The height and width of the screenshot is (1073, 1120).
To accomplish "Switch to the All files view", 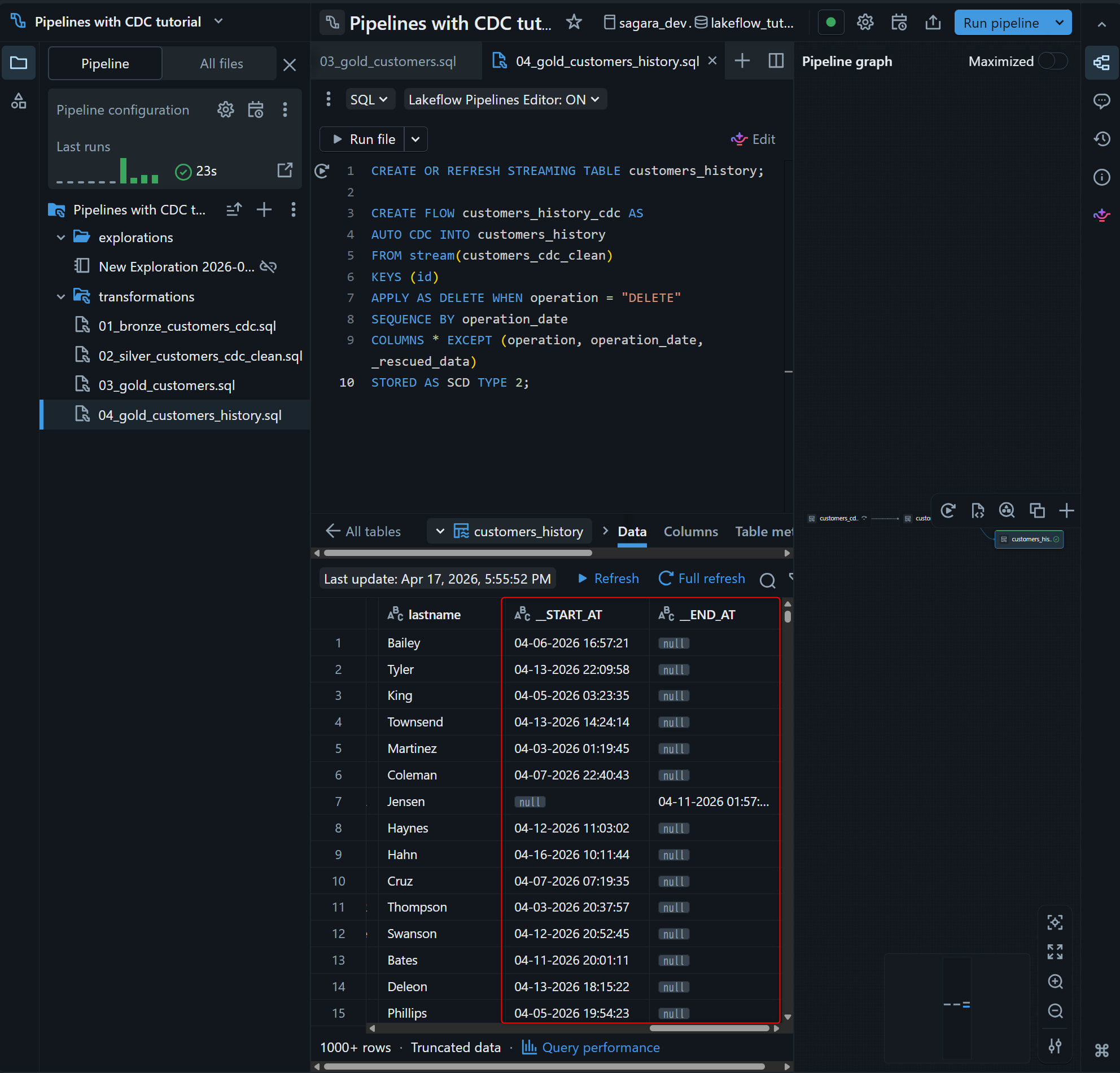I will [221, 63].
